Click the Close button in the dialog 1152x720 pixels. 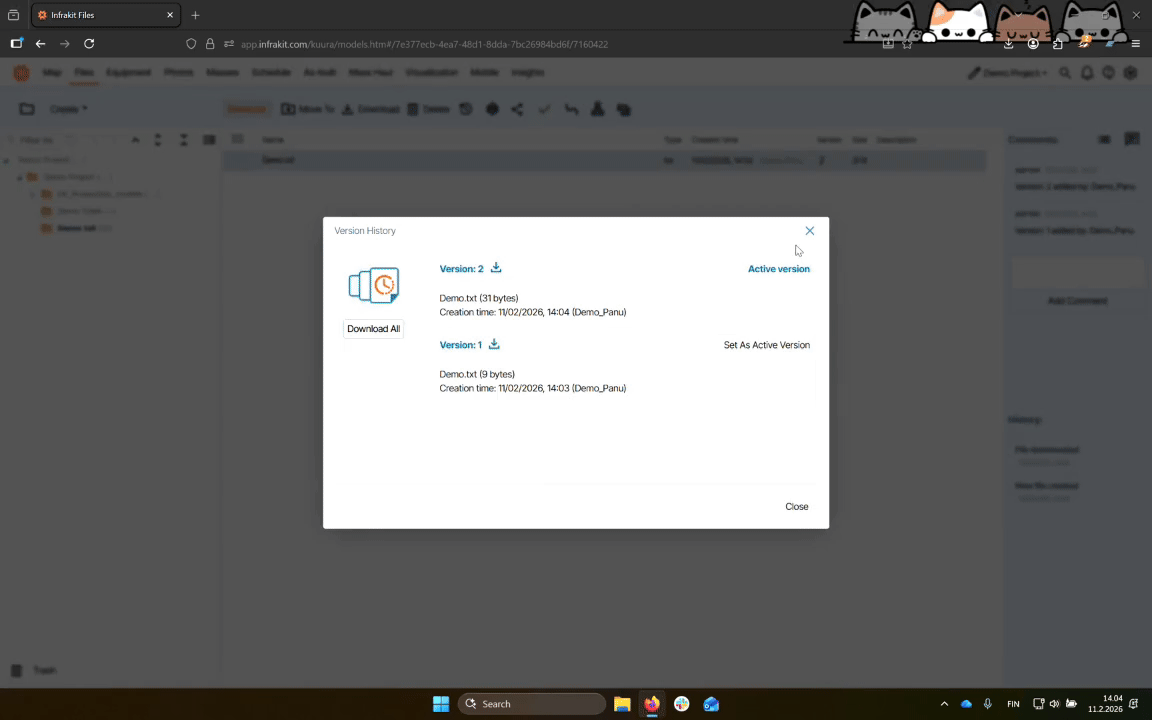click(x=796, y=506)
